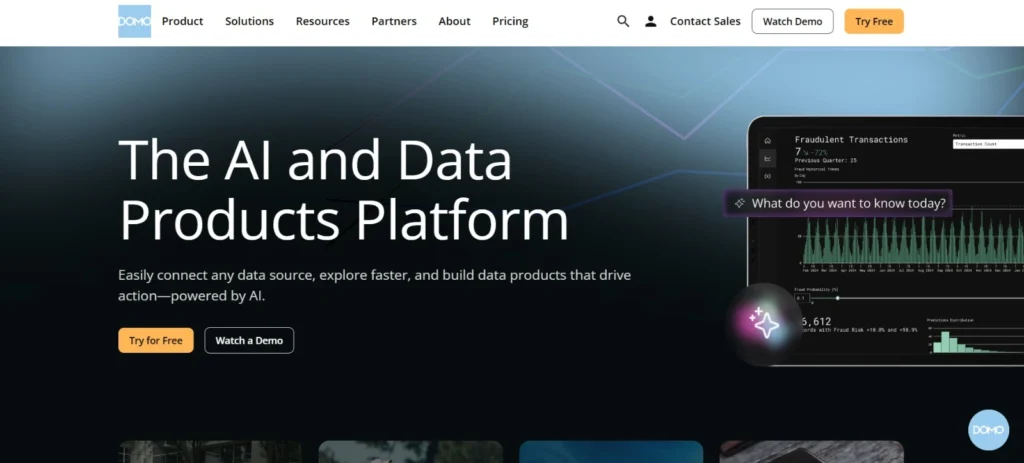Viewport: 1024px width, 463px height.
Task: Click the chart icon in dashboard sidebar
Action: click(x=767, y=159)
